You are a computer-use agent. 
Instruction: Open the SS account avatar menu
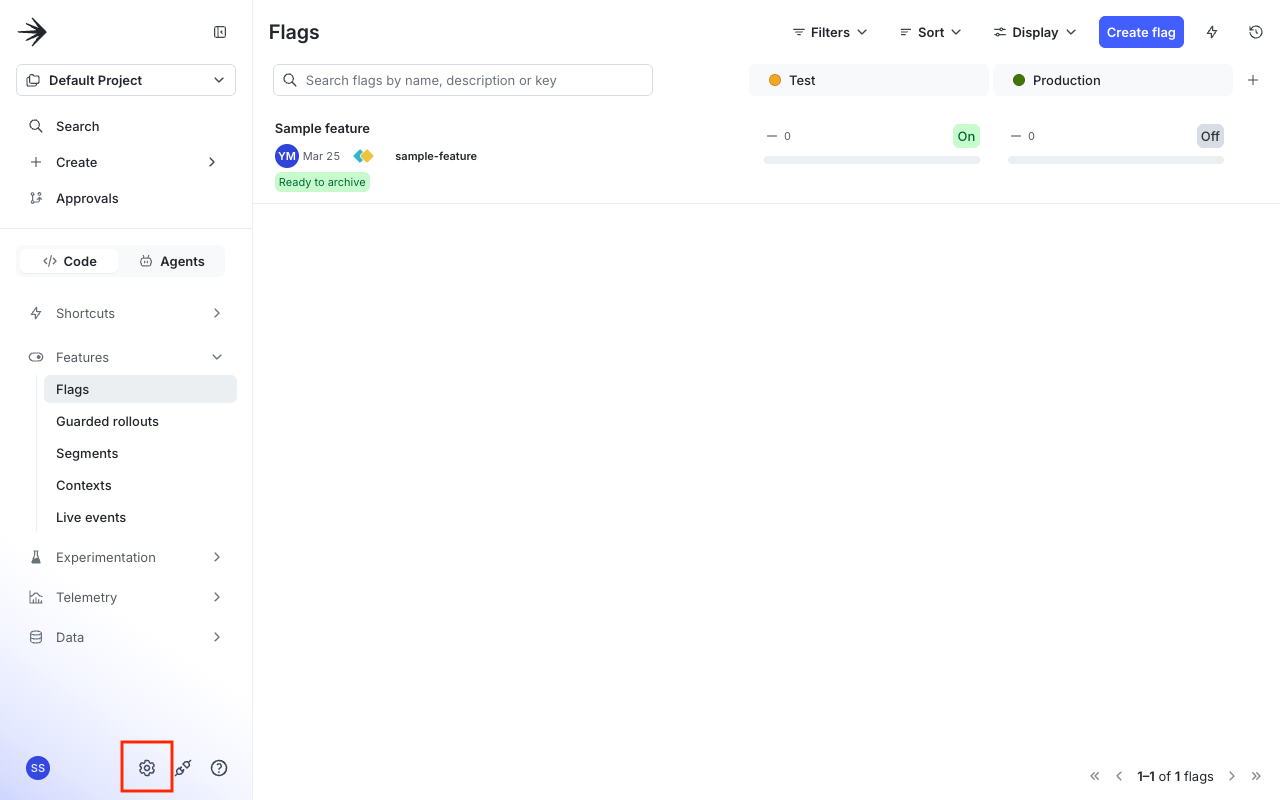tap(38, 768)
